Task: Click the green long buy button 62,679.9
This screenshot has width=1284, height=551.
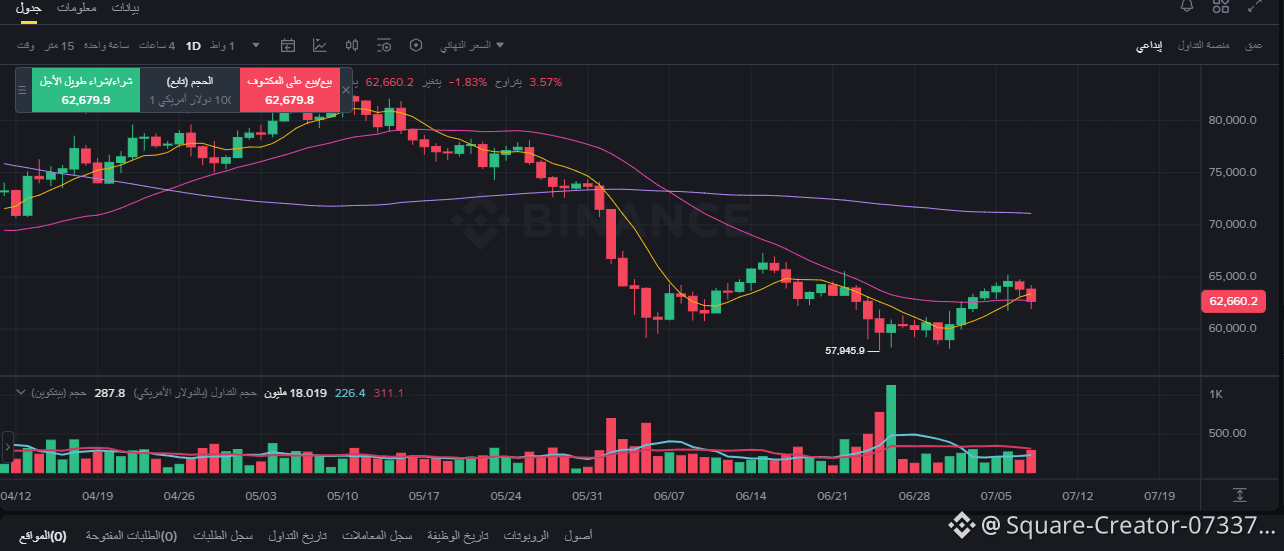Action: click(86, 90)
